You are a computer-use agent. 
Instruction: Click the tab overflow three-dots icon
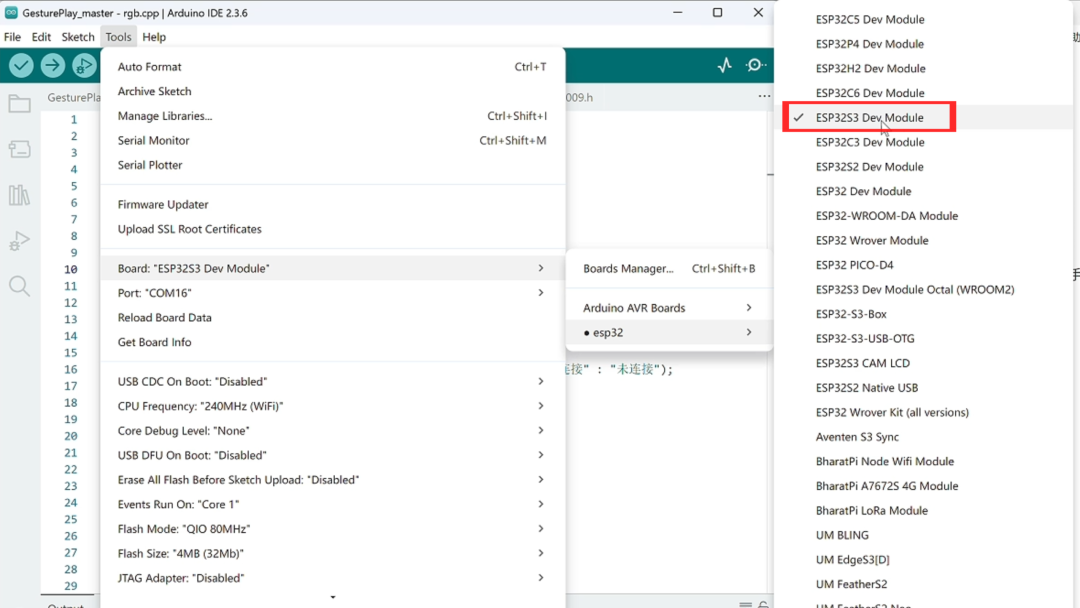click(x=764, y=96)
